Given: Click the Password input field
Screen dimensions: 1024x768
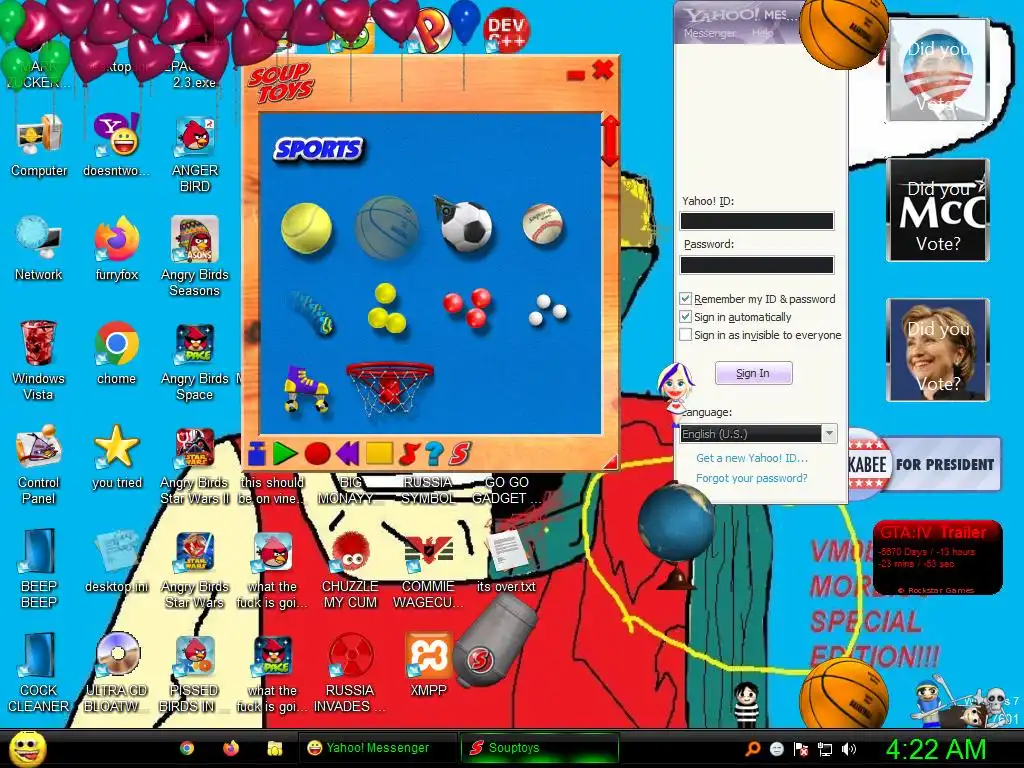Looking at the screenshot, I should click(756, 264).
